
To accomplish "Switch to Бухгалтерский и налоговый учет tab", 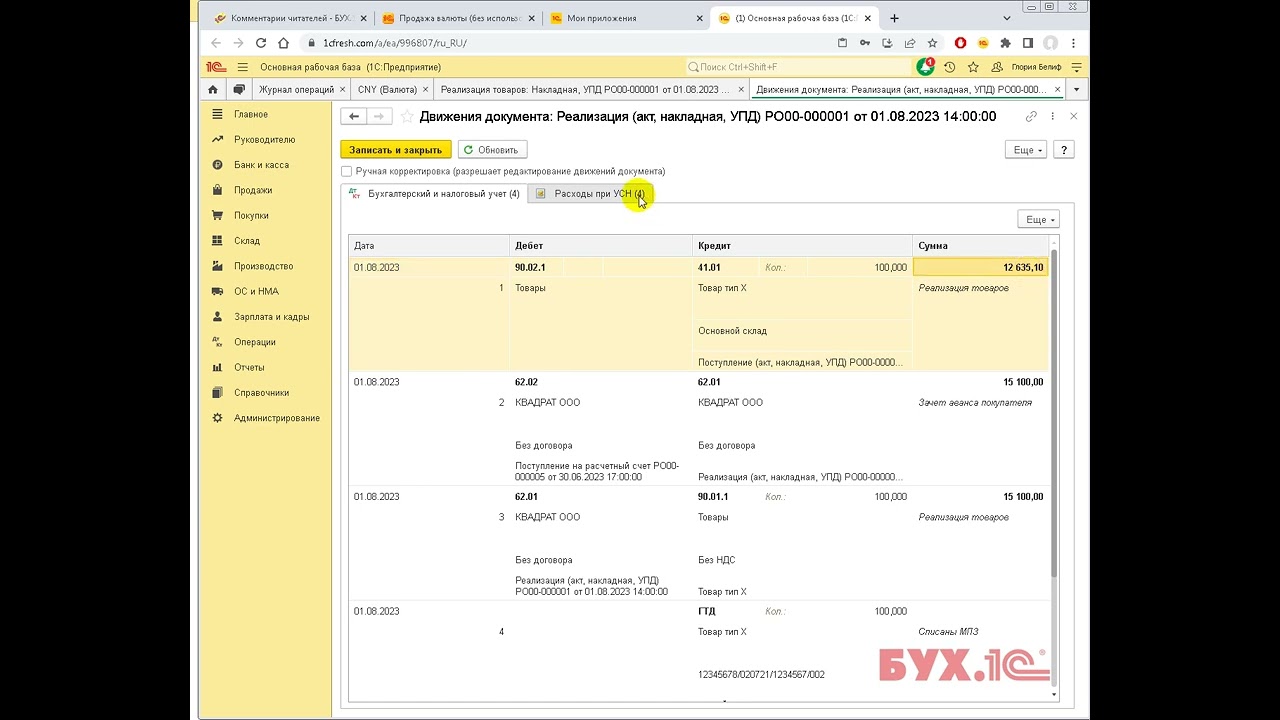I will coord(434,193).
